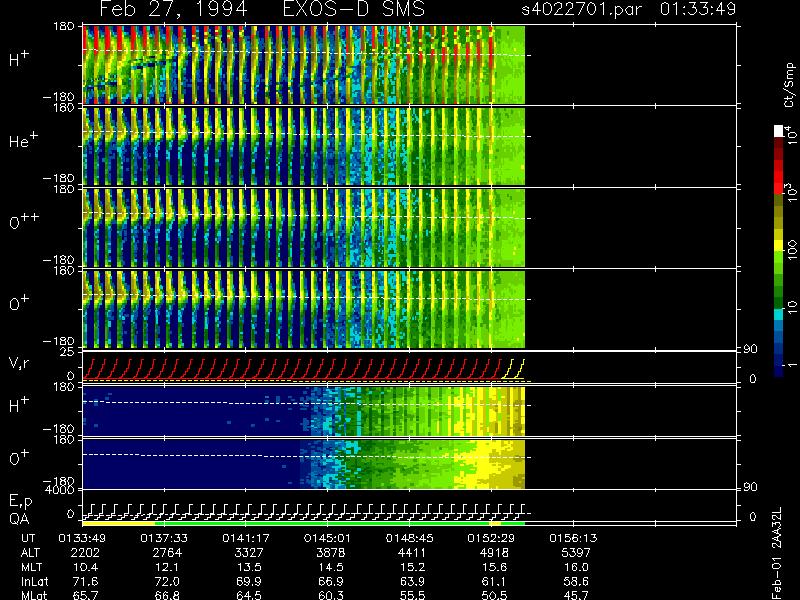800x600 pixels.
Task: Pick the cyan band of the color bar
Action: click(779, 315)
